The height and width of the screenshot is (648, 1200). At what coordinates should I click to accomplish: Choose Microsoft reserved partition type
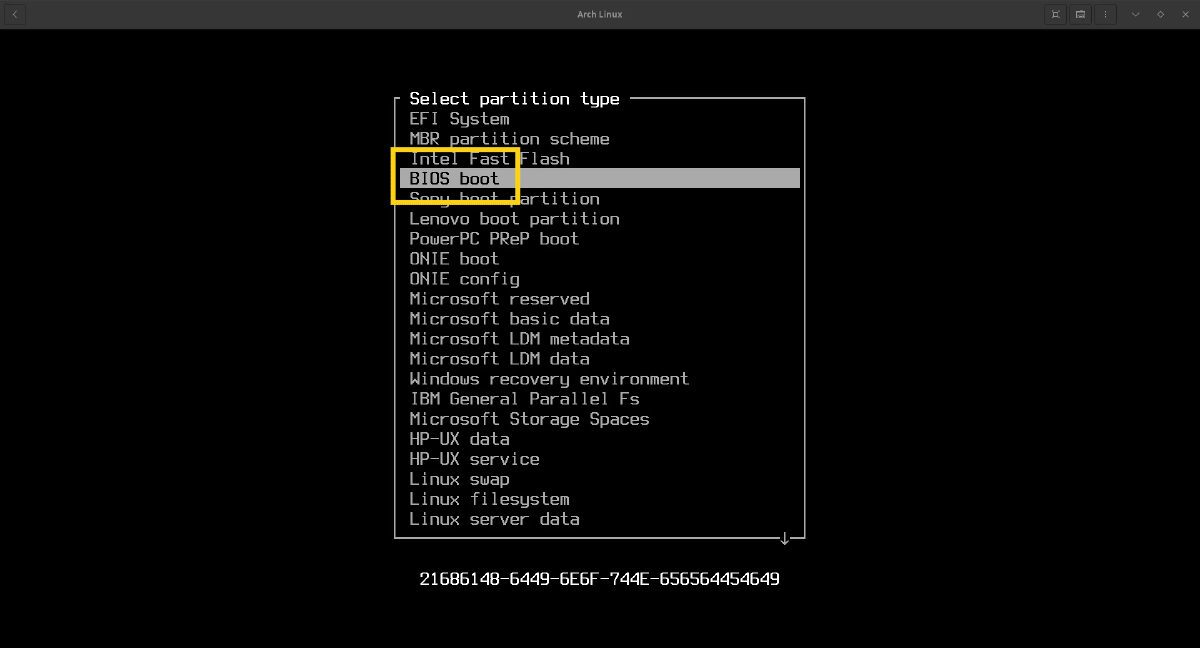pos(499,299)
